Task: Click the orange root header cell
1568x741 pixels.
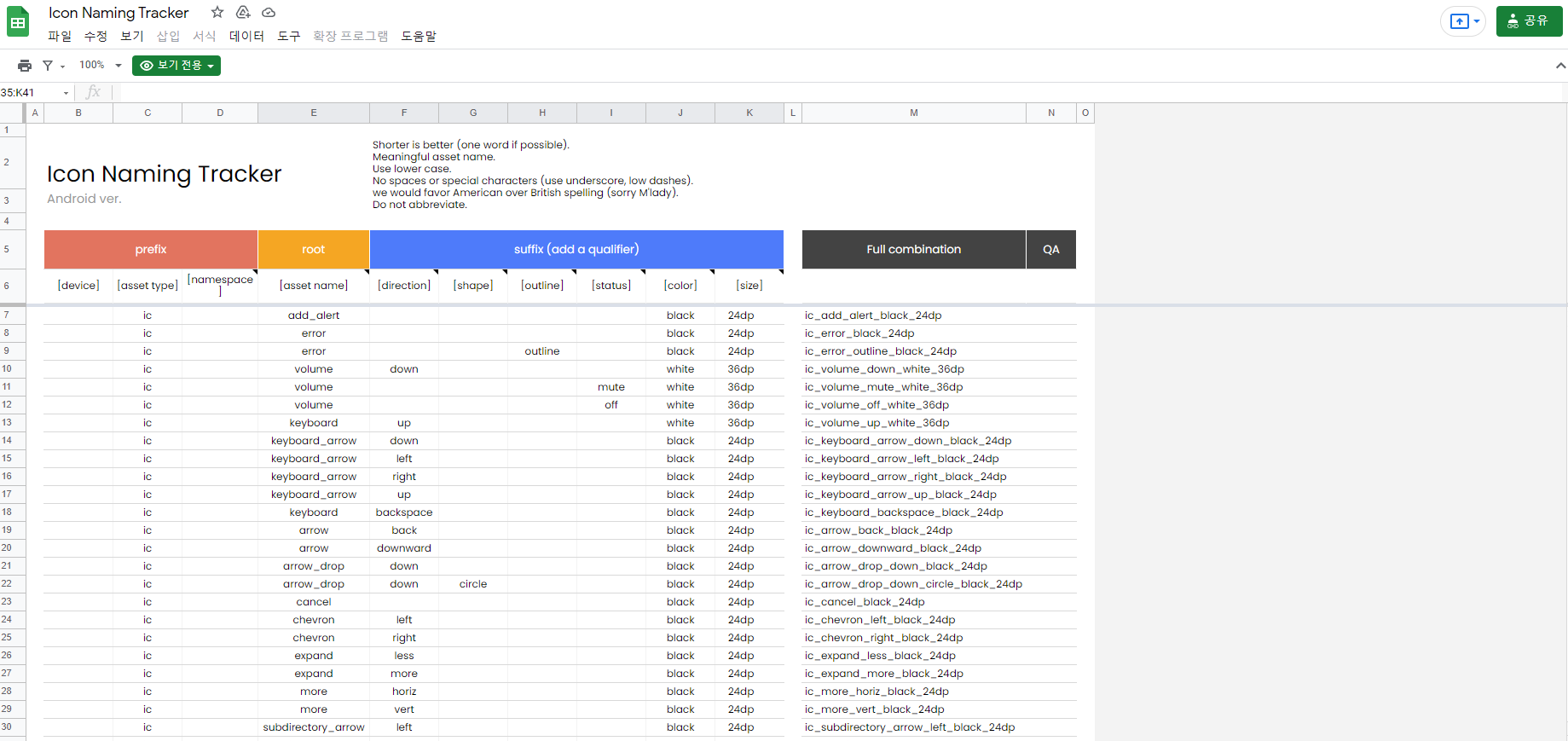Action: [314, 249]
